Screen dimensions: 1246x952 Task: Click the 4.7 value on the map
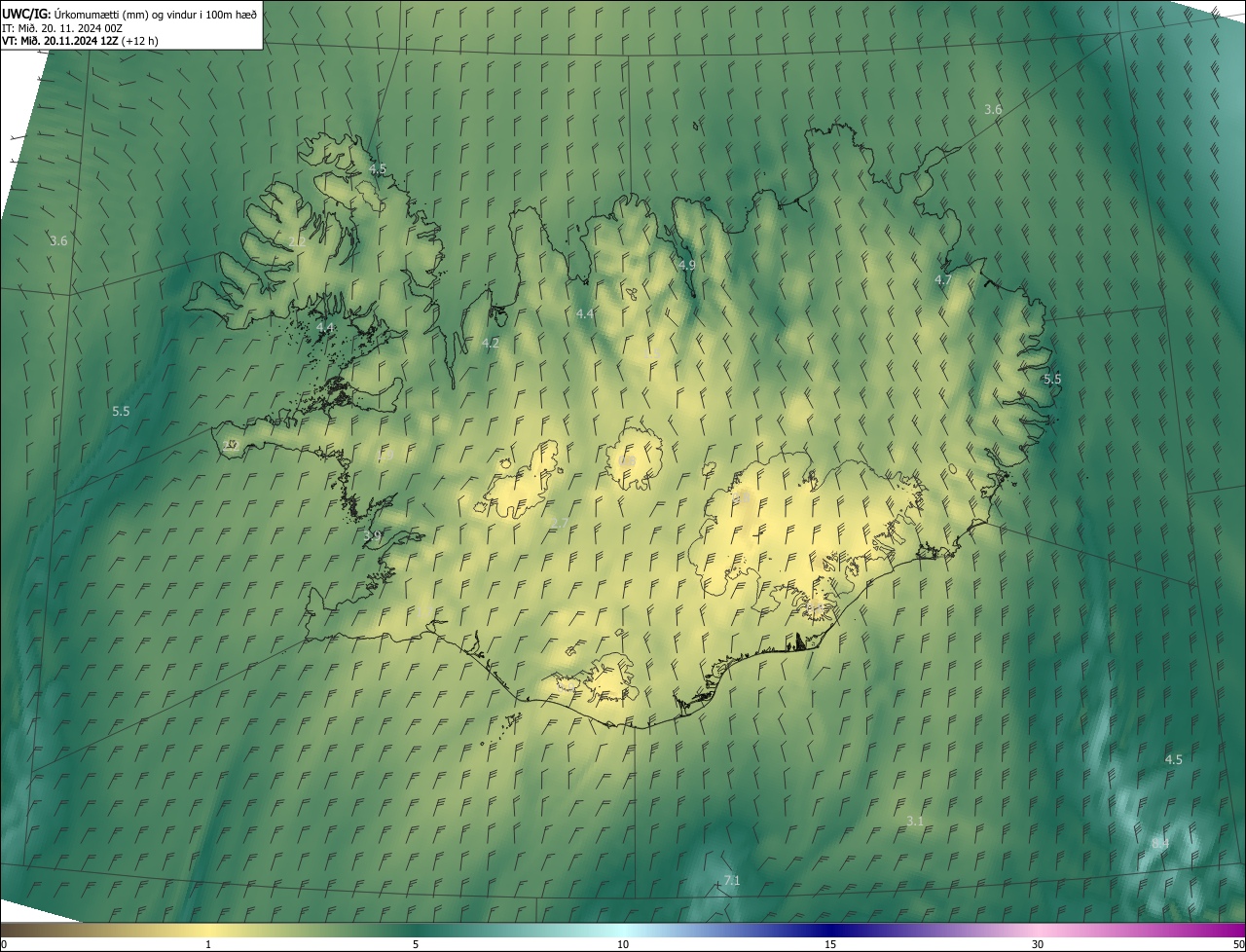[x=943, y=279]
